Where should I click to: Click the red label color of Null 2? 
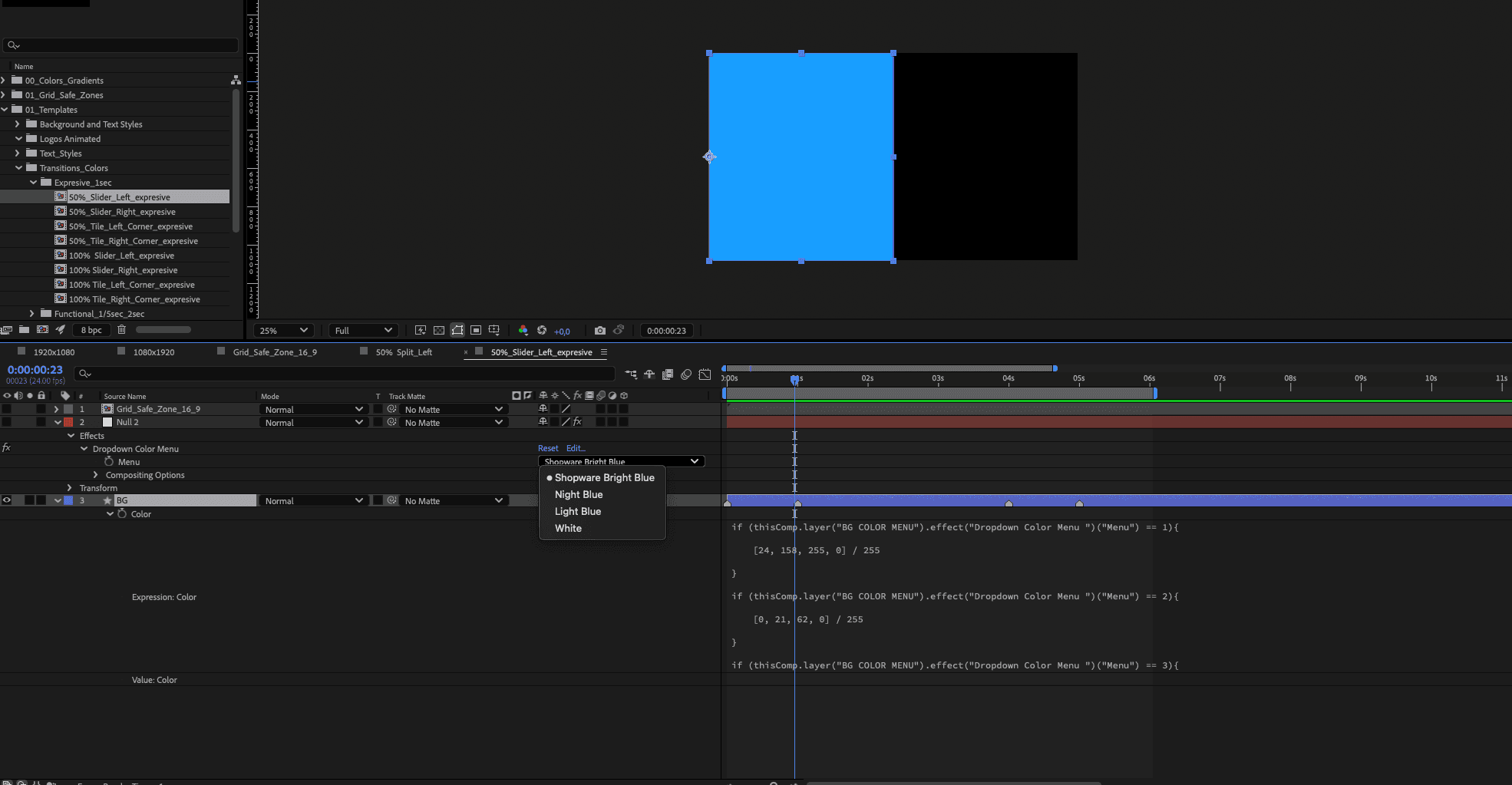[68, 422]
